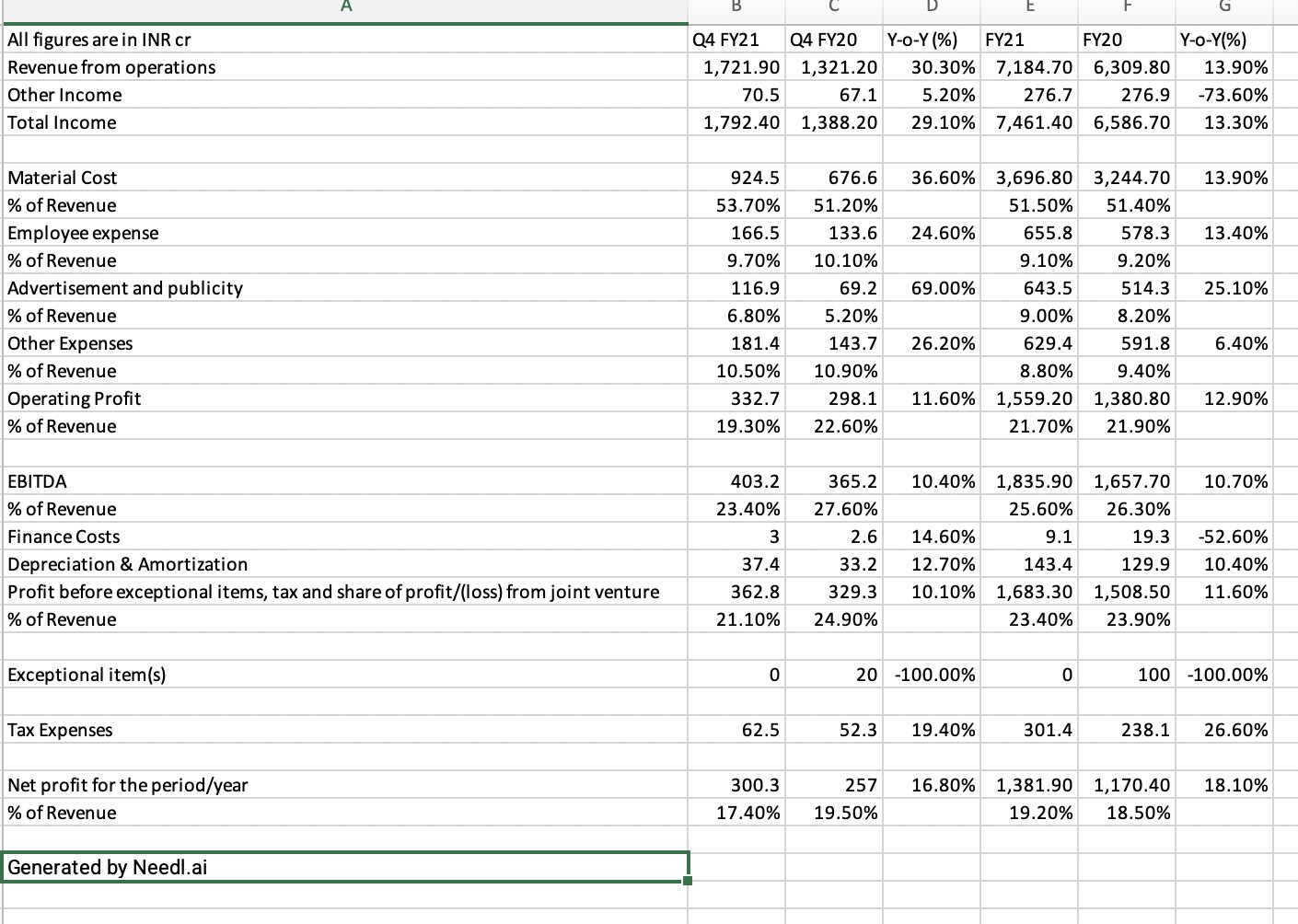Select column B header

tap(736, 9)
